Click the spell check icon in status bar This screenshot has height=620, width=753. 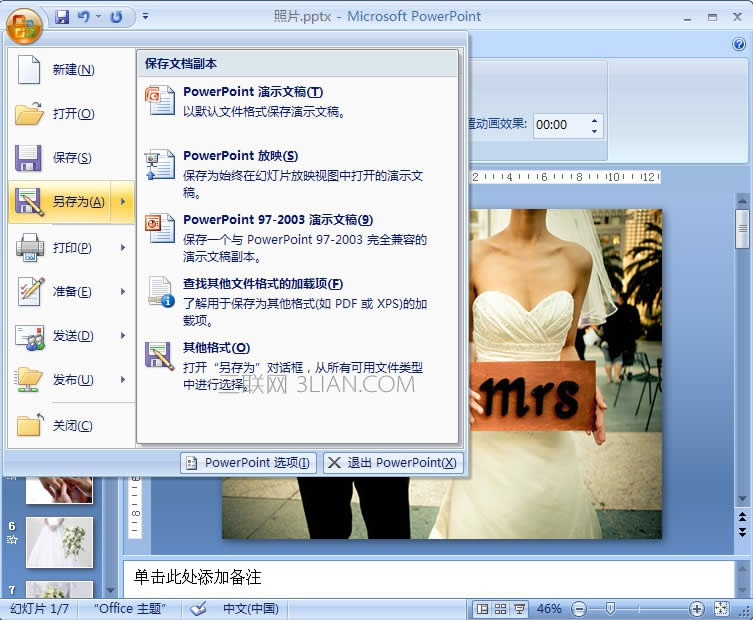(198, 608)
